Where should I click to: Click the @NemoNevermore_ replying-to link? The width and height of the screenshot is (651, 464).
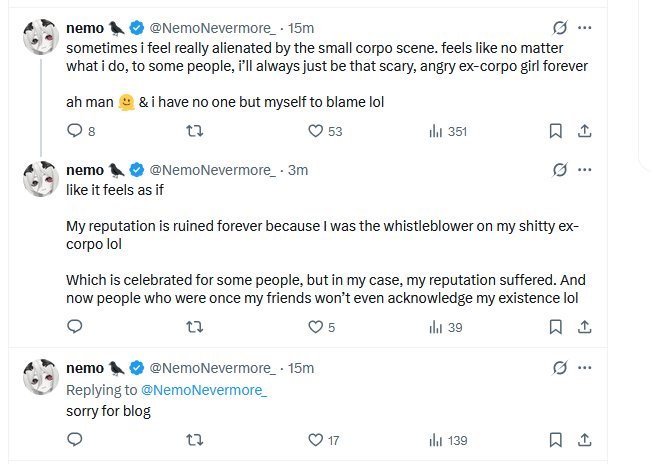[204, 390]
